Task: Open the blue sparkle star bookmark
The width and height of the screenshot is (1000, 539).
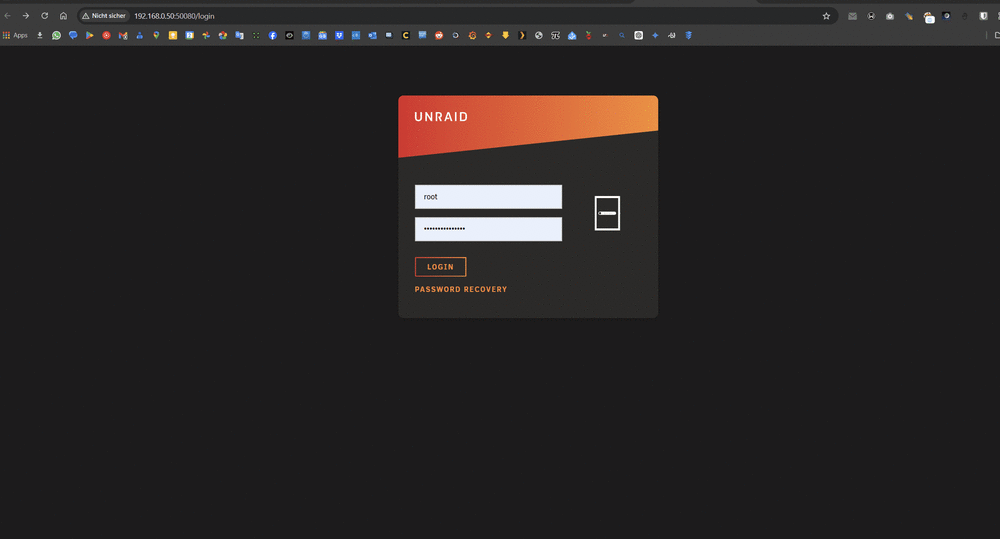Action: click(655, 36)
